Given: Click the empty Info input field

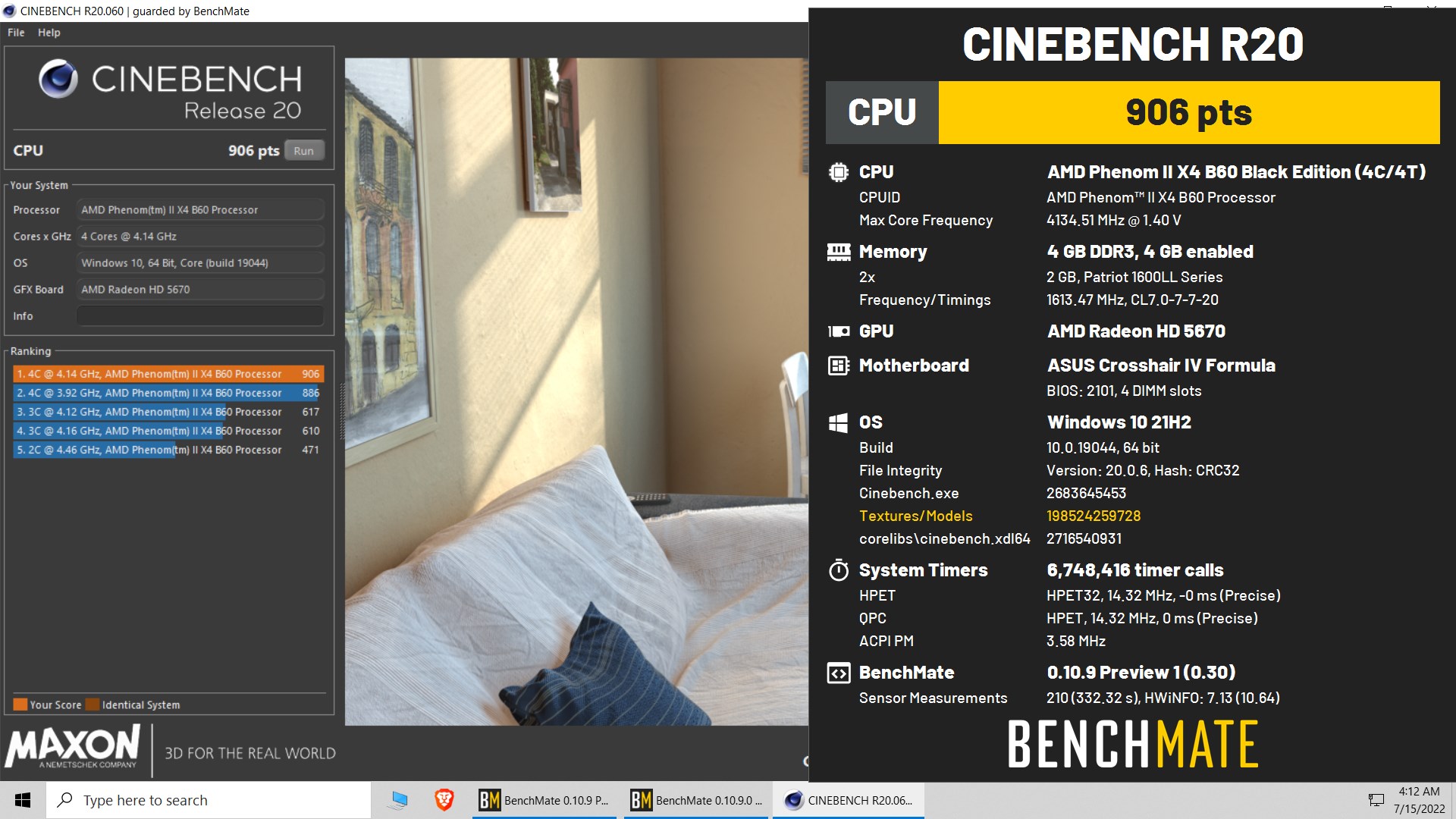Looking at the screenshot, I should tap(200, 316).
